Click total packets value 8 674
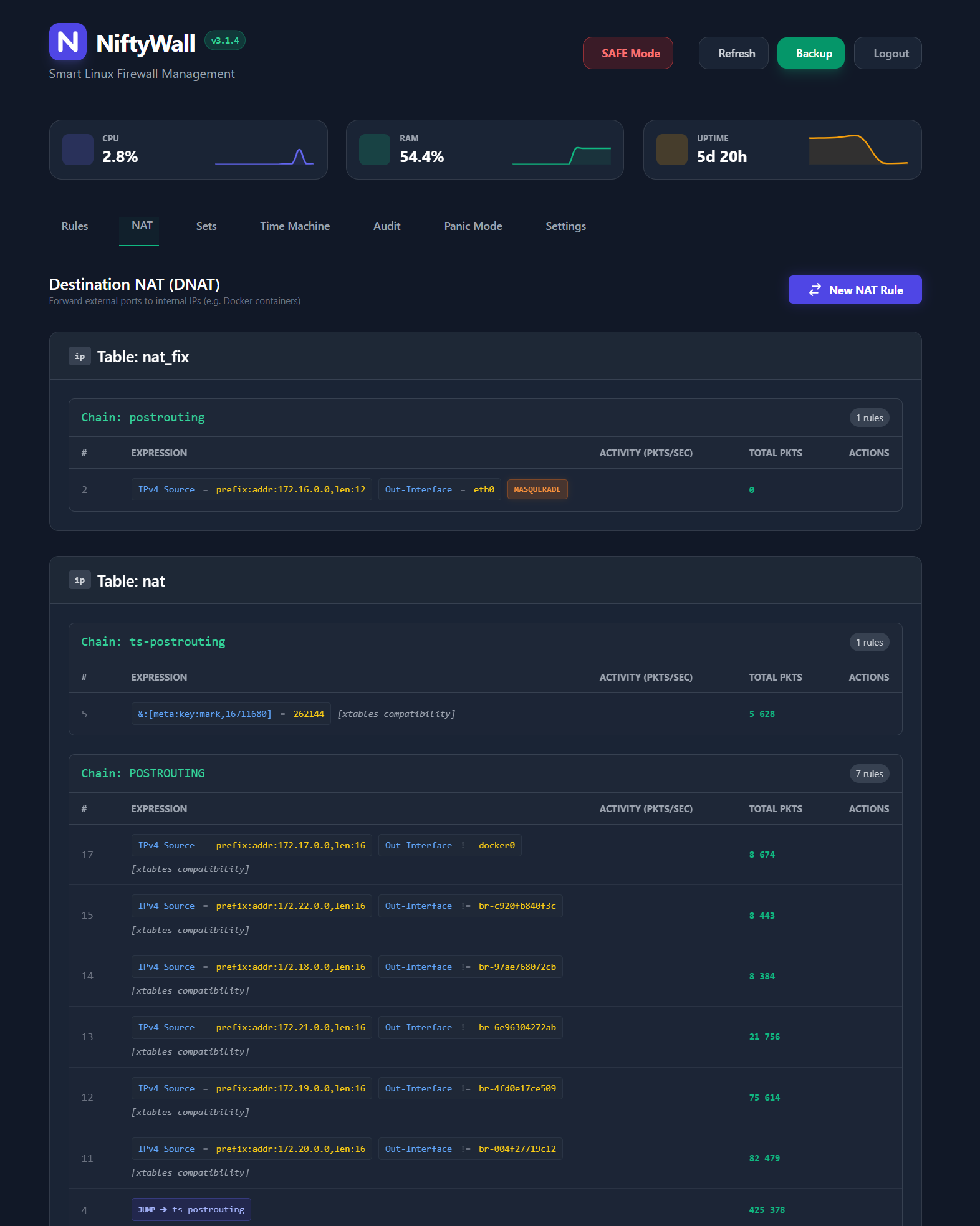 [x=762, y=855]
